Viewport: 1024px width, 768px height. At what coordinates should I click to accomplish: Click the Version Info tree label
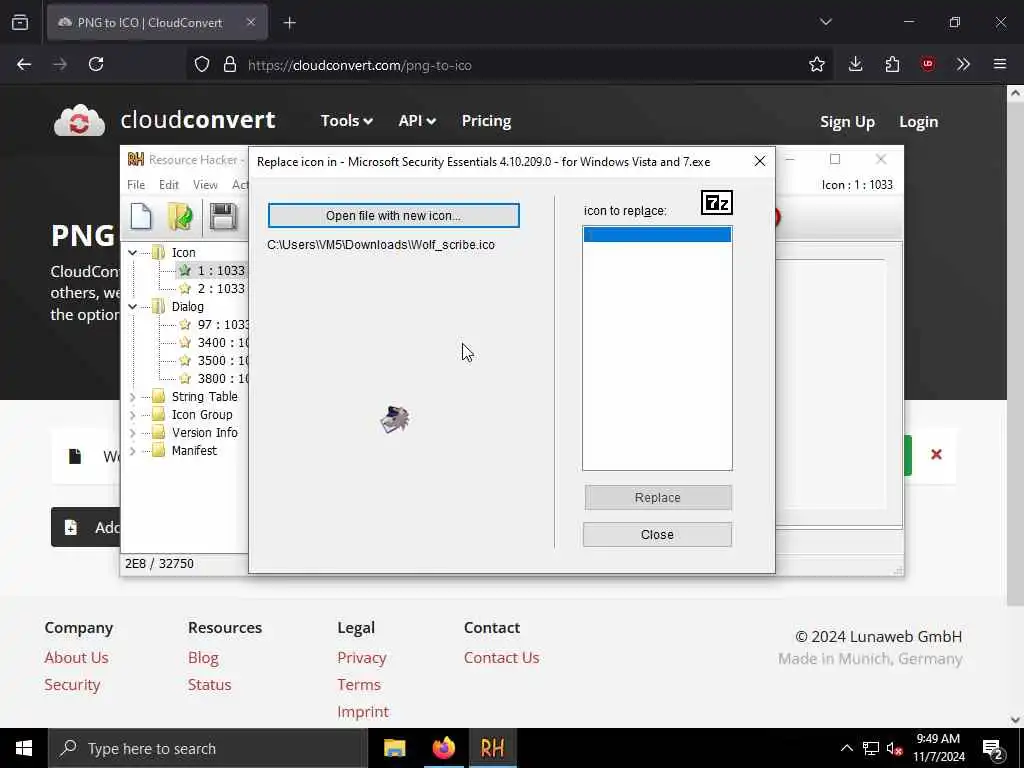204,433
